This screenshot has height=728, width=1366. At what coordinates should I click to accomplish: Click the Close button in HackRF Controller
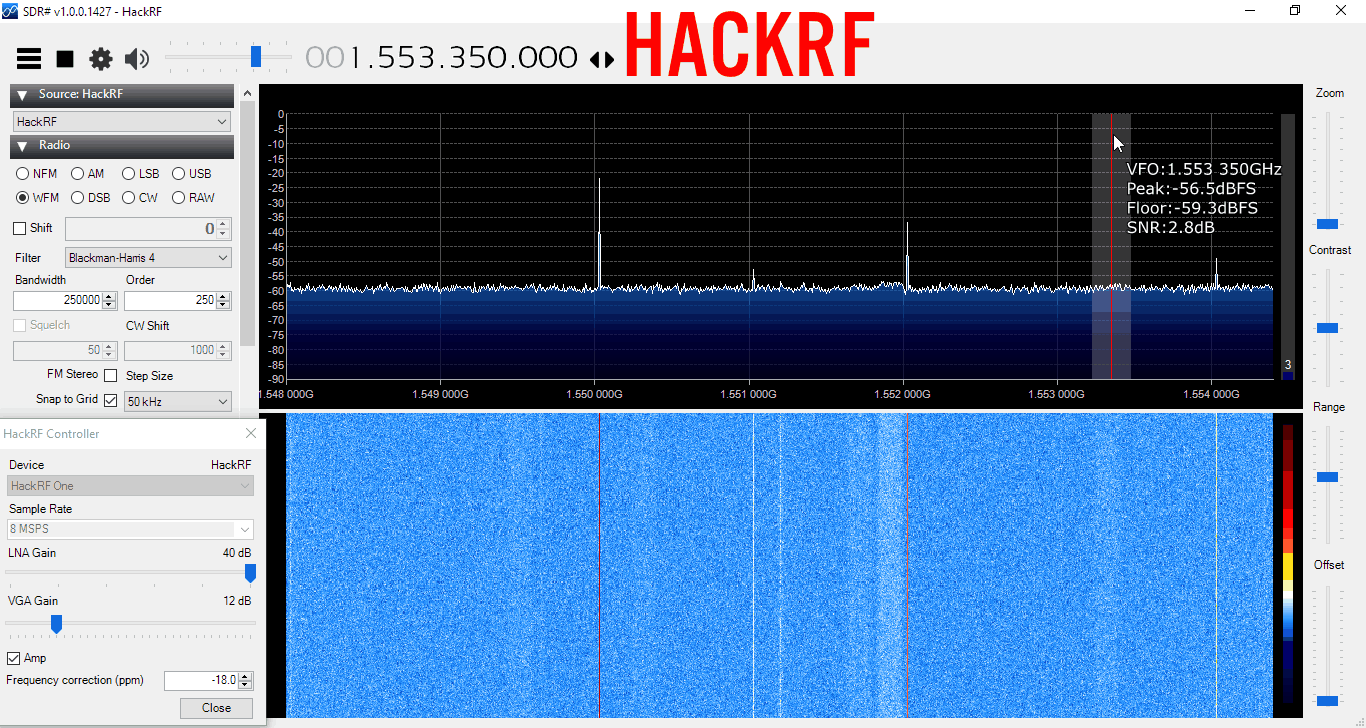[216, 708]
